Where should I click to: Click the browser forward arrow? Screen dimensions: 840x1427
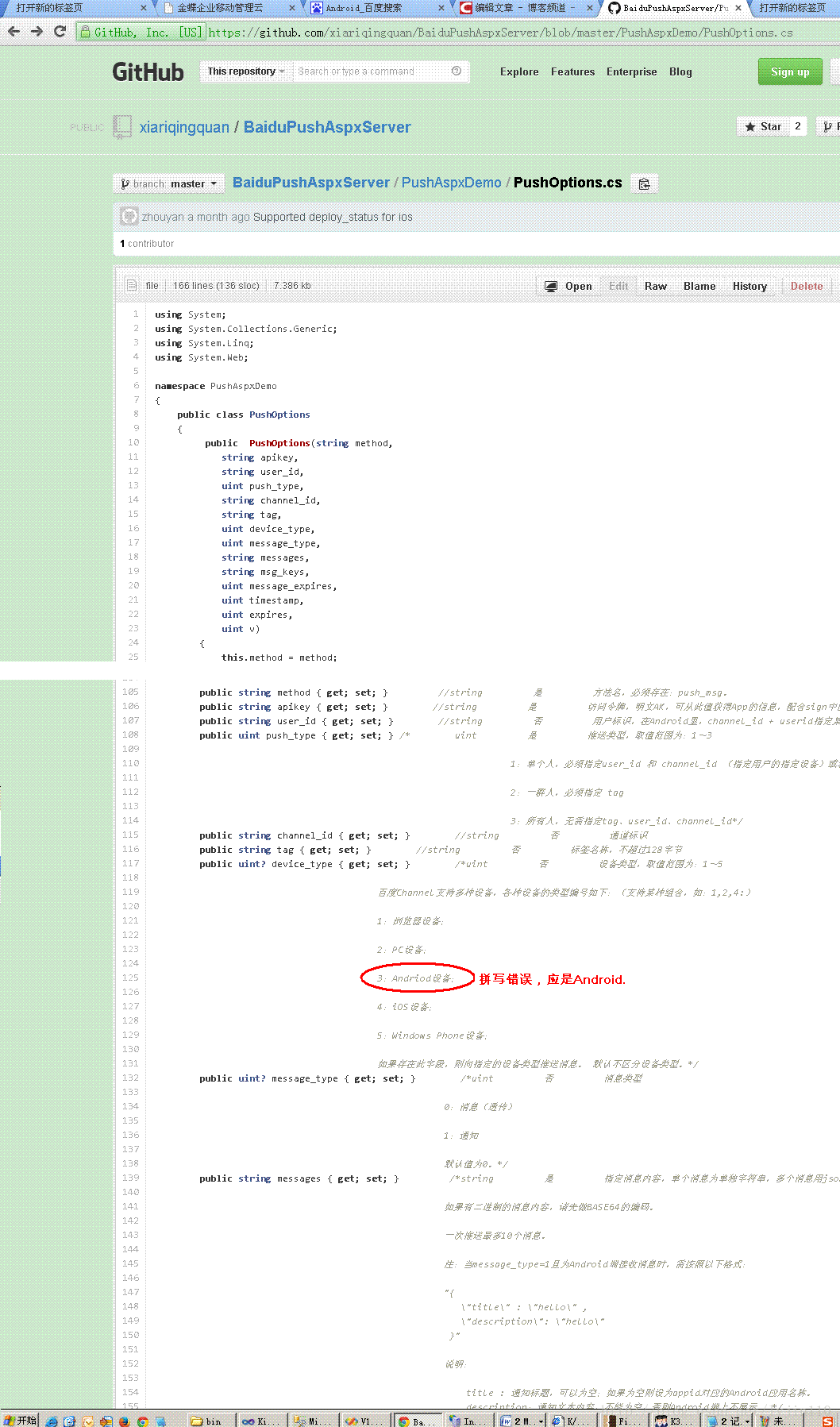pos(37,32)
